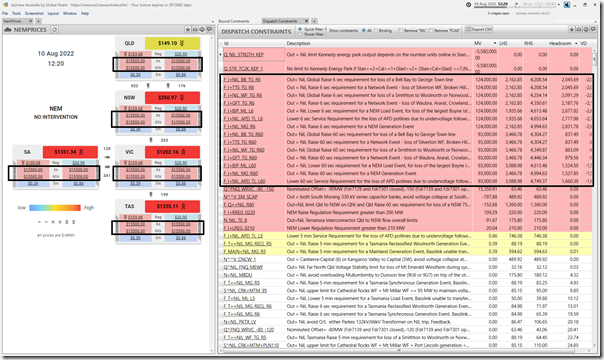The height and width of the screenshot is (360, 604).
Task: Click sort arrow on MV column
Action: pos(495,43)
